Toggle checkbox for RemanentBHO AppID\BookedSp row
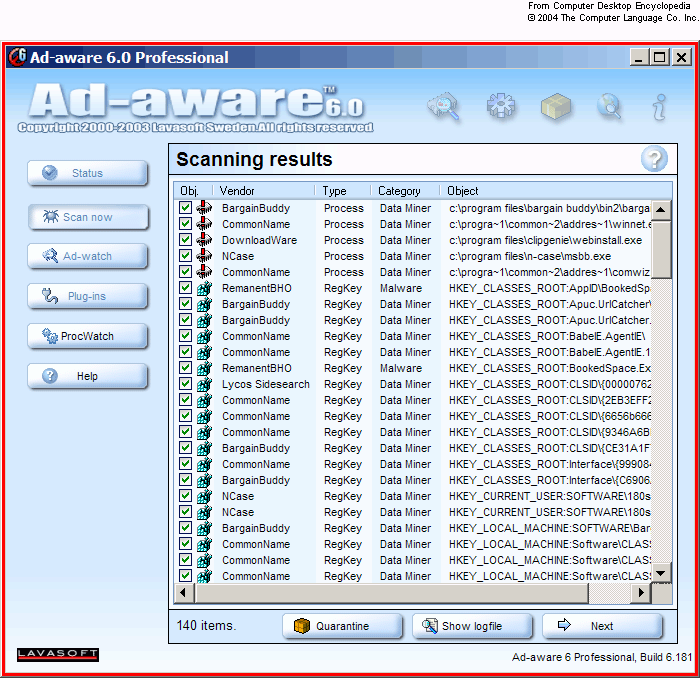This screenshot has width=700, height=678. [x=185, y=288]
